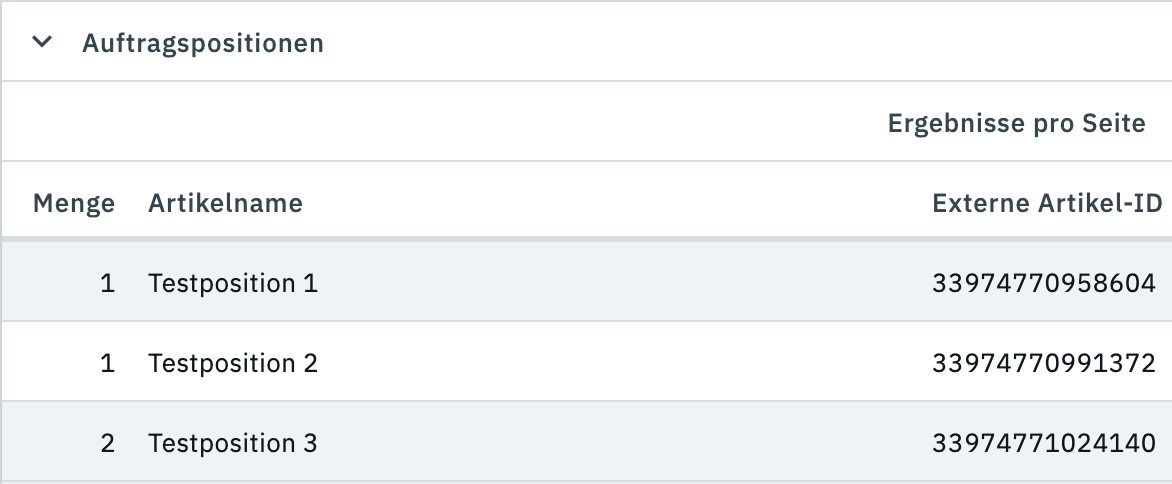Click the quantity cell of Testposition 1
The height and width of the screenshot is (484, 1172).
coord(107,283)
